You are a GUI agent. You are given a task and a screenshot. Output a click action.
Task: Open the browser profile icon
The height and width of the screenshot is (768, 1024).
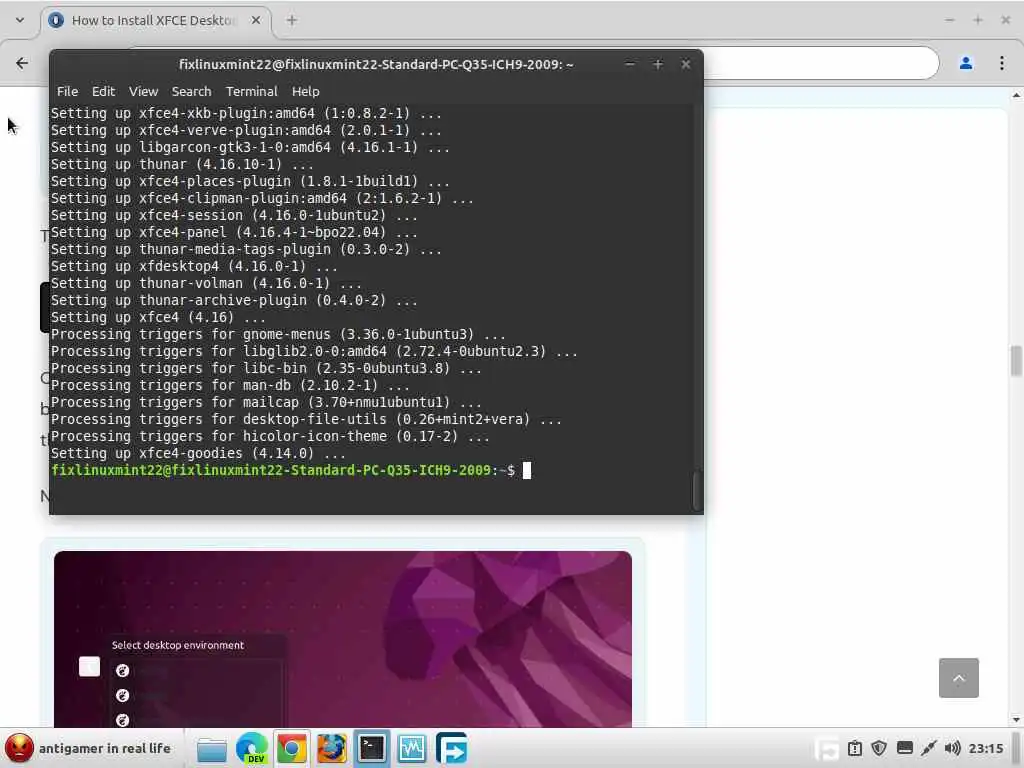tap(966, 63)
